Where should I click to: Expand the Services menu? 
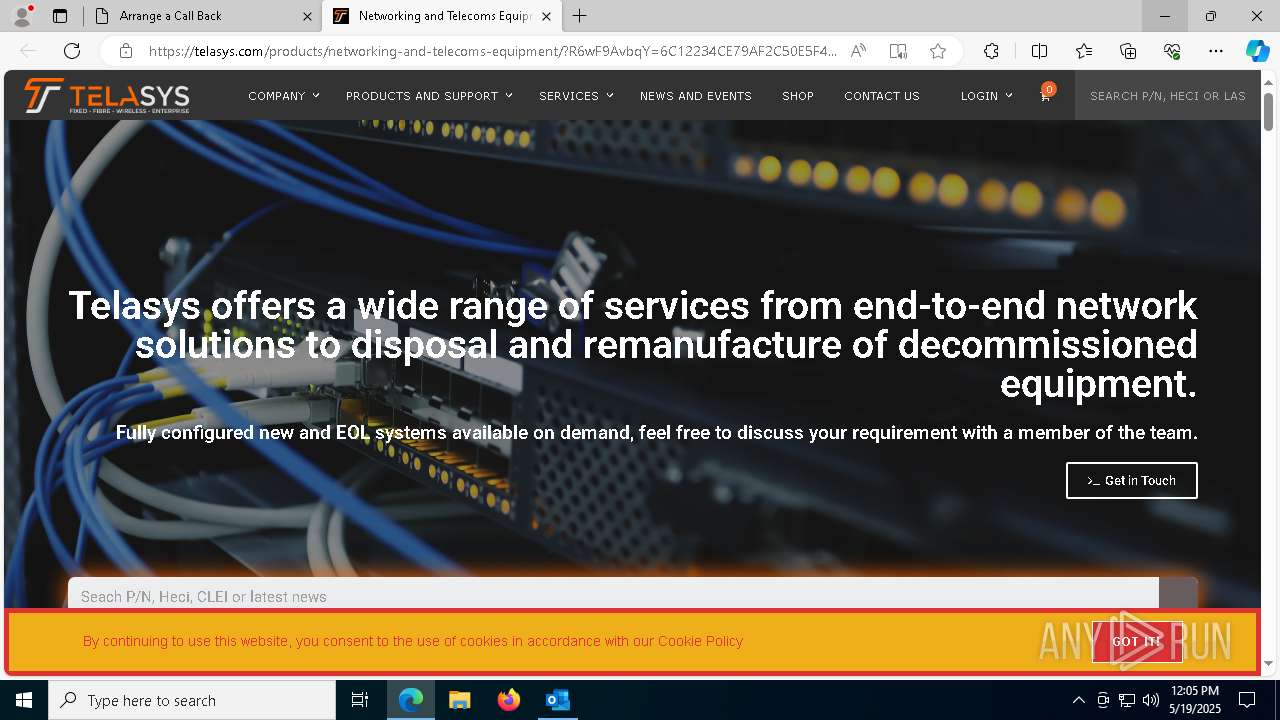point(576,96)
